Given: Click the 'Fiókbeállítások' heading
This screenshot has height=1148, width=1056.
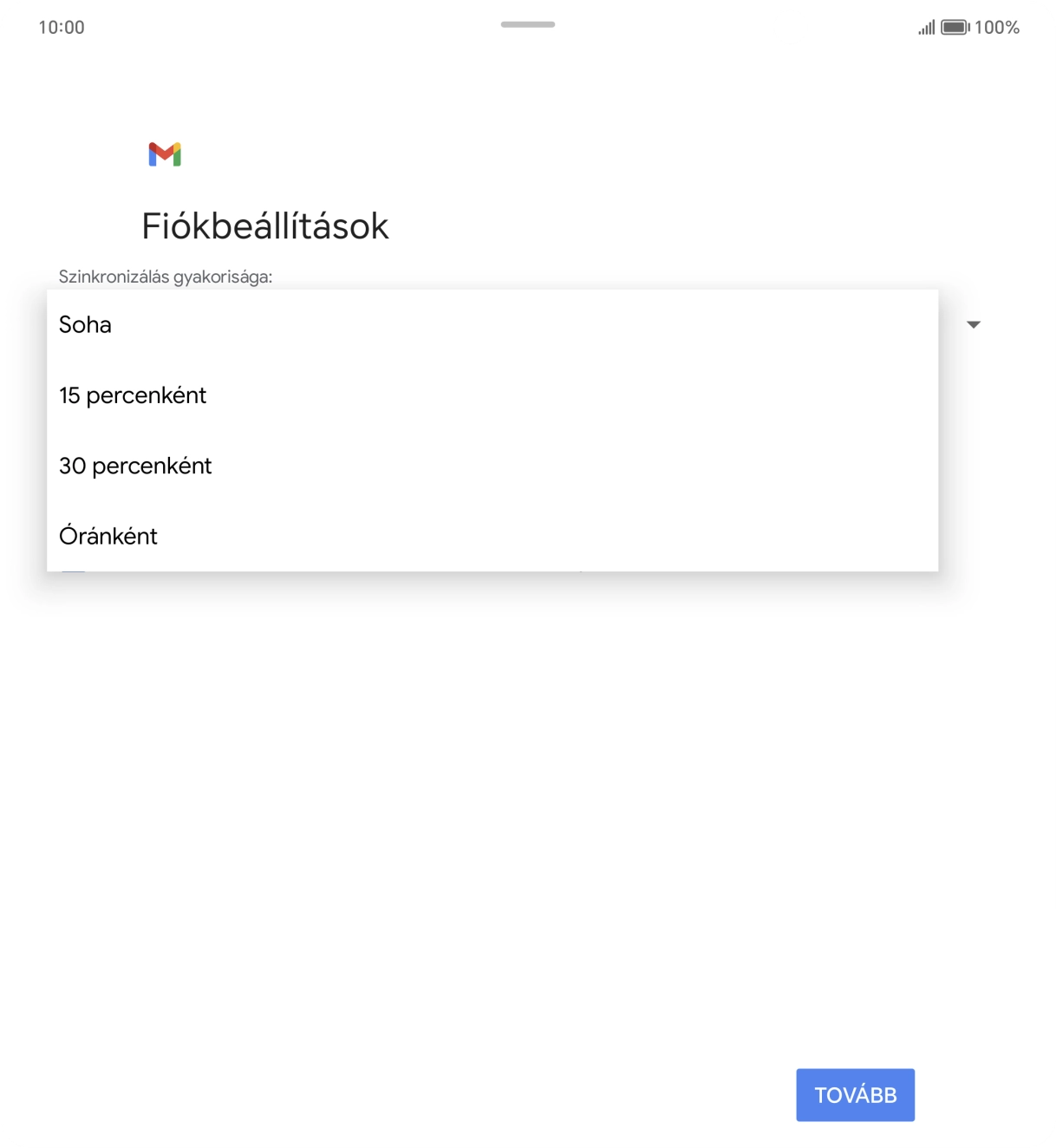Looking at the screenshot, I should [265, 226].
